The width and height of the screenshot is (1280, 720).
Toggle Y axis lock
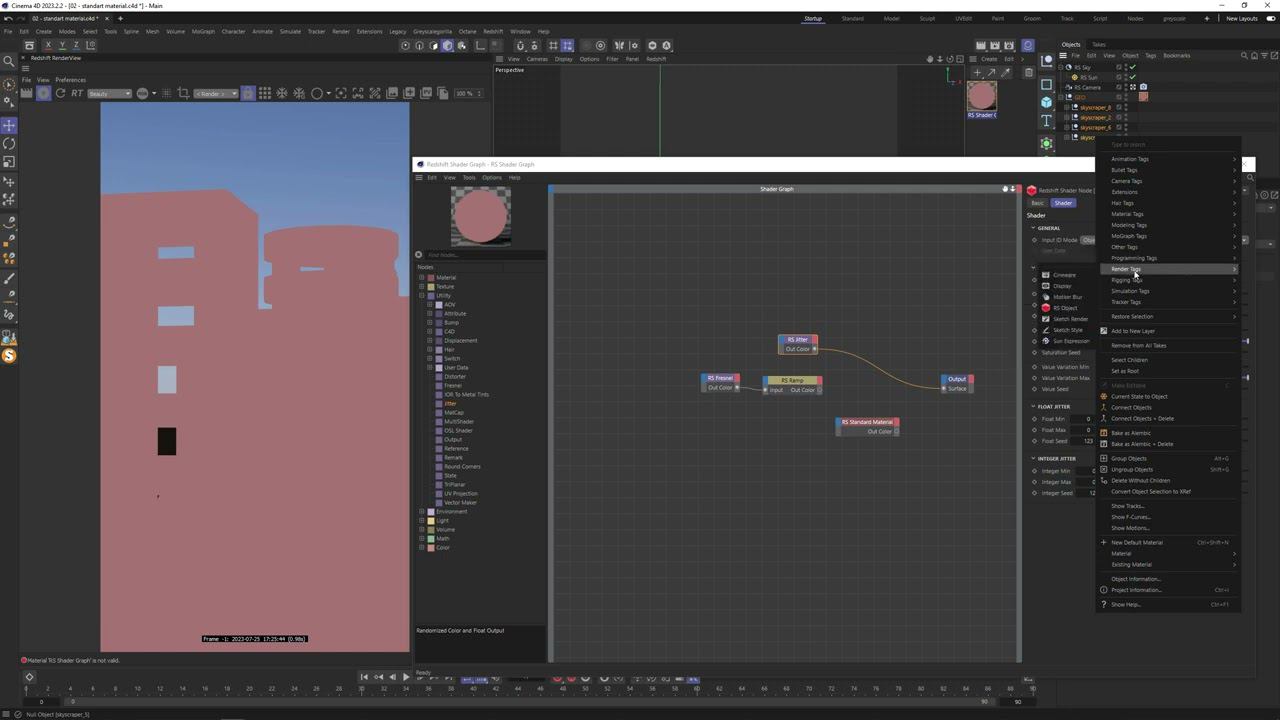tap(62, 45)
